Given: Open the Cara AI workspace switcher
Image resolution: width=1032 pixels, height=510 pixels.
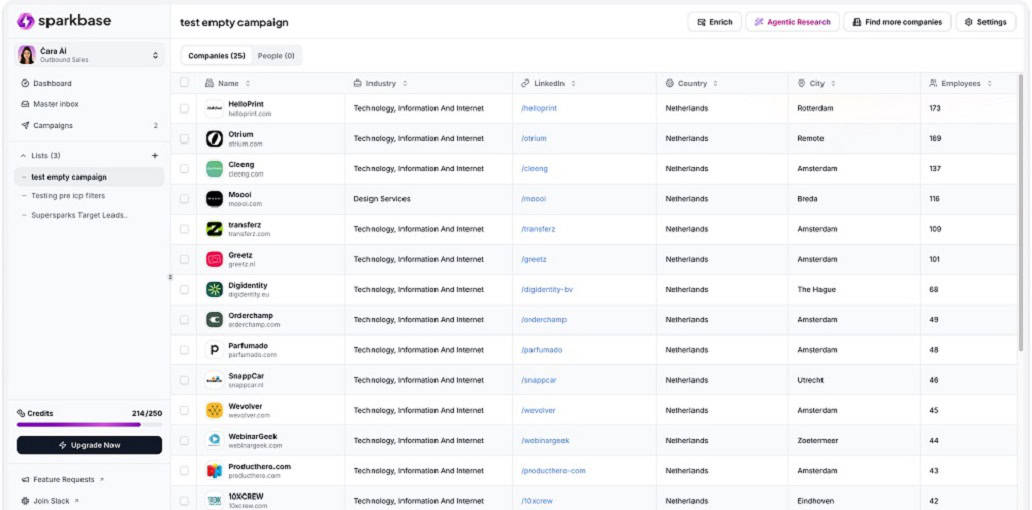Looking at the screenshot, I should [x=88, y=55].
